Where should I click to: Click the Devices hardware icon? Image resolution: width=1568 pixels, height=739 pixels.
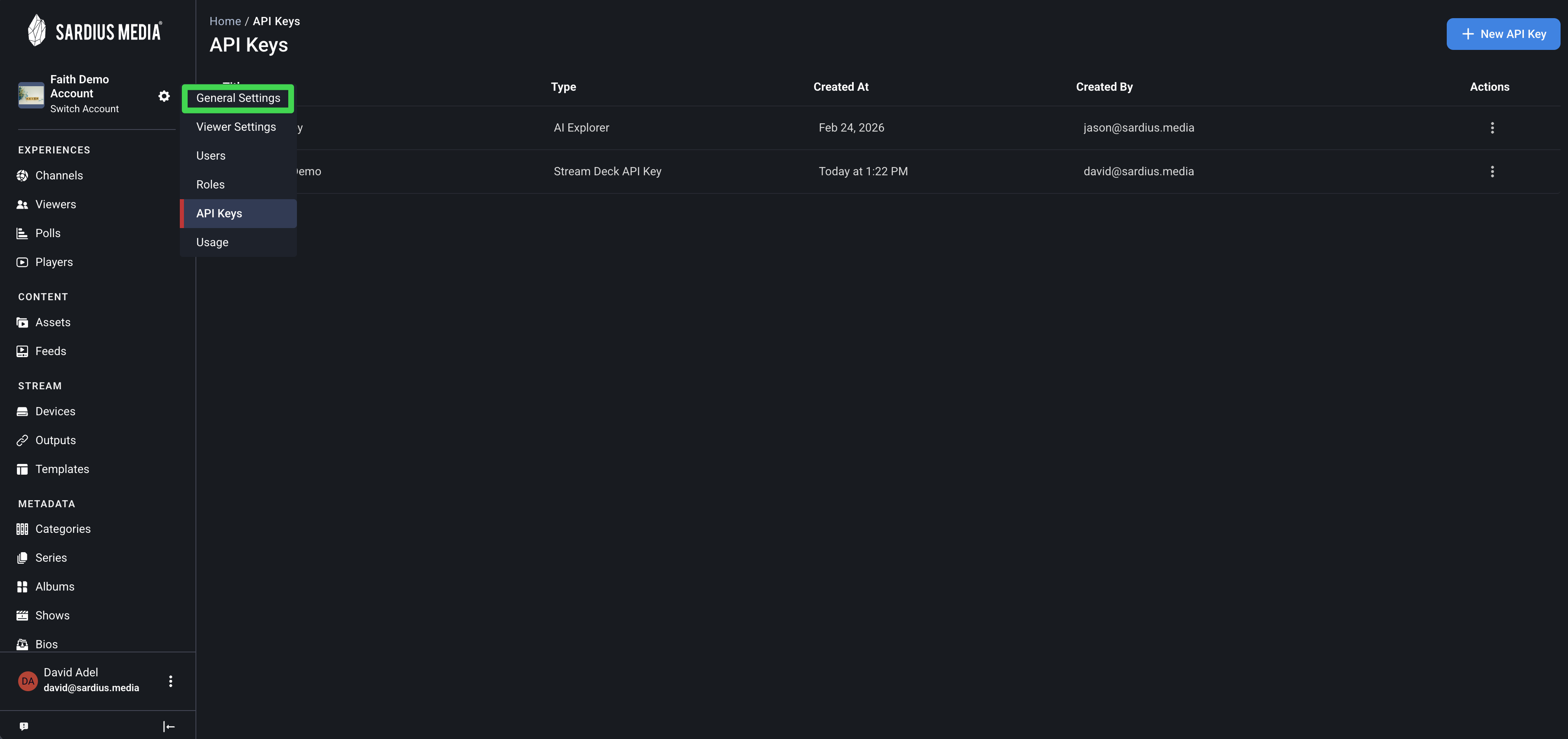(x=23, y=412)
